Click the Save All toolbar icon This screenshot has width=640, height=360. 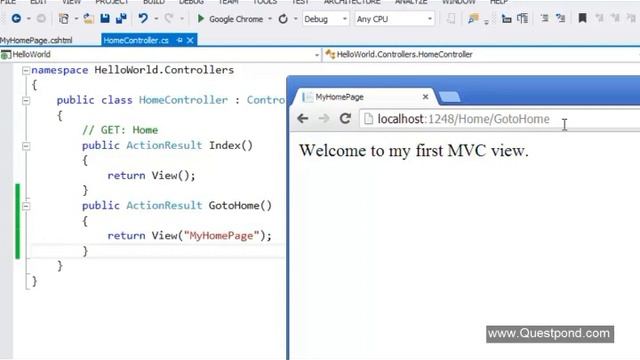(x=121, y=18)
